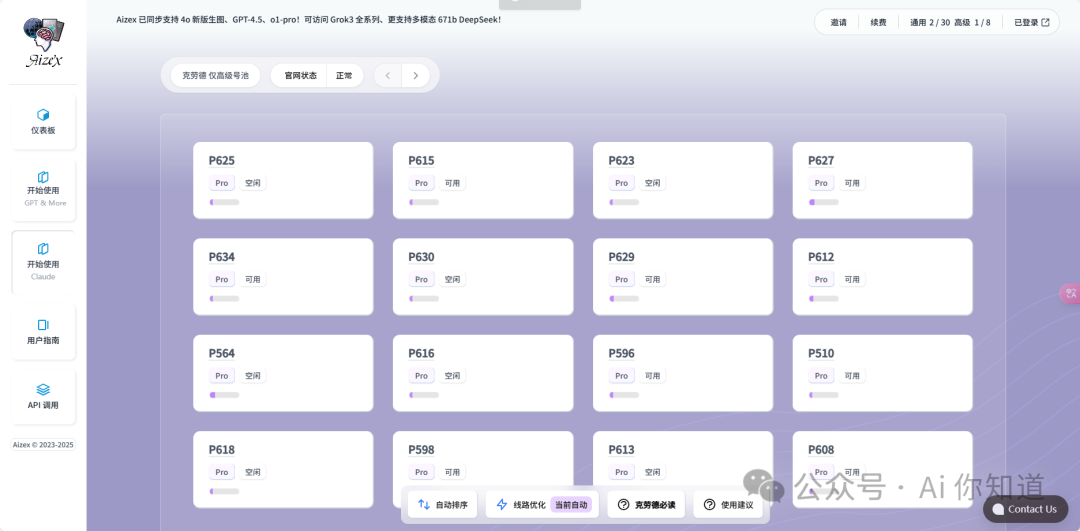Click the usage progress bar on P625
The height and width of the screenshot is (531, 1080).
225,202
